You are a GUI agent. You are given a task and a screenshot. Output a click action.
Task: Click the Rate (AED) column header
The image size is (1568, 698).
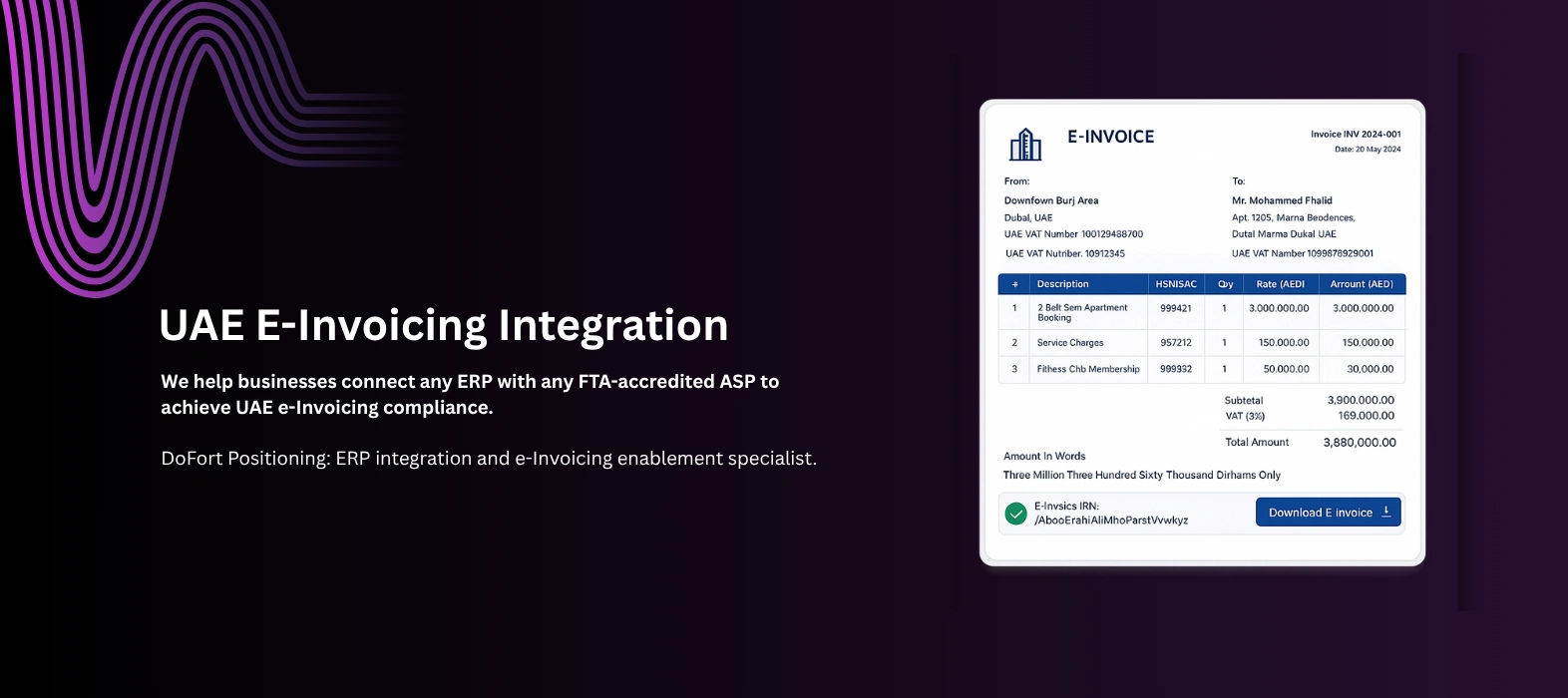point(1280,284)
